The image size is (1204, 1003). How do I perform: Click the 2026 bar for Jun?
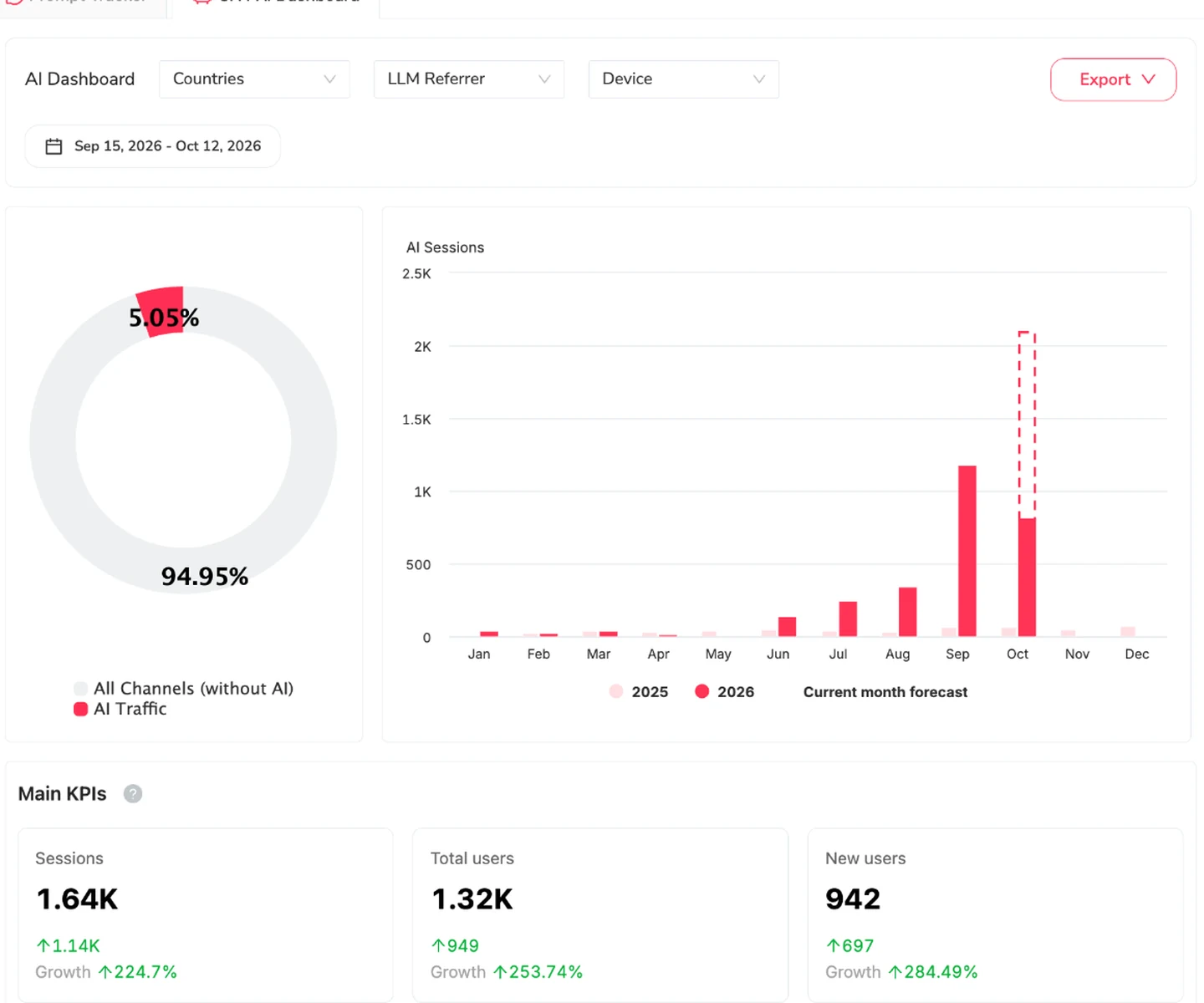coord(788,627)
